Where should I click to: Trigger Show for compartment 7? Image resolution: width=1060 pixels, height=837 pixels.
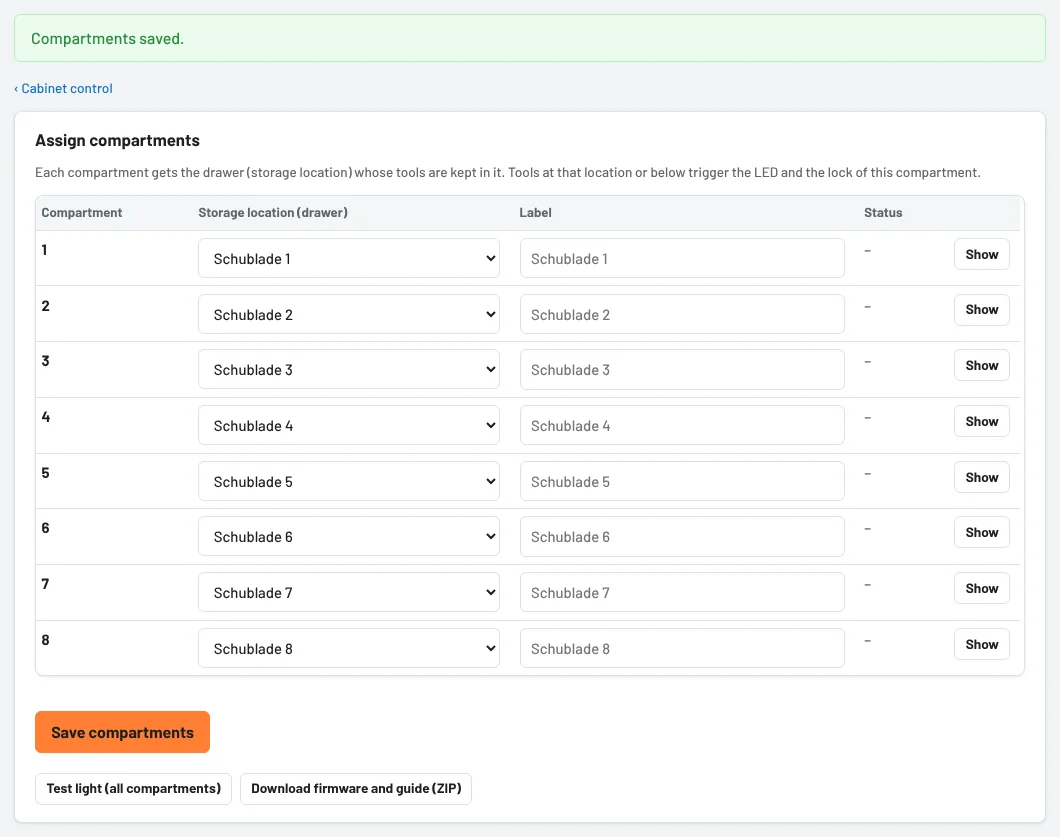982,588
